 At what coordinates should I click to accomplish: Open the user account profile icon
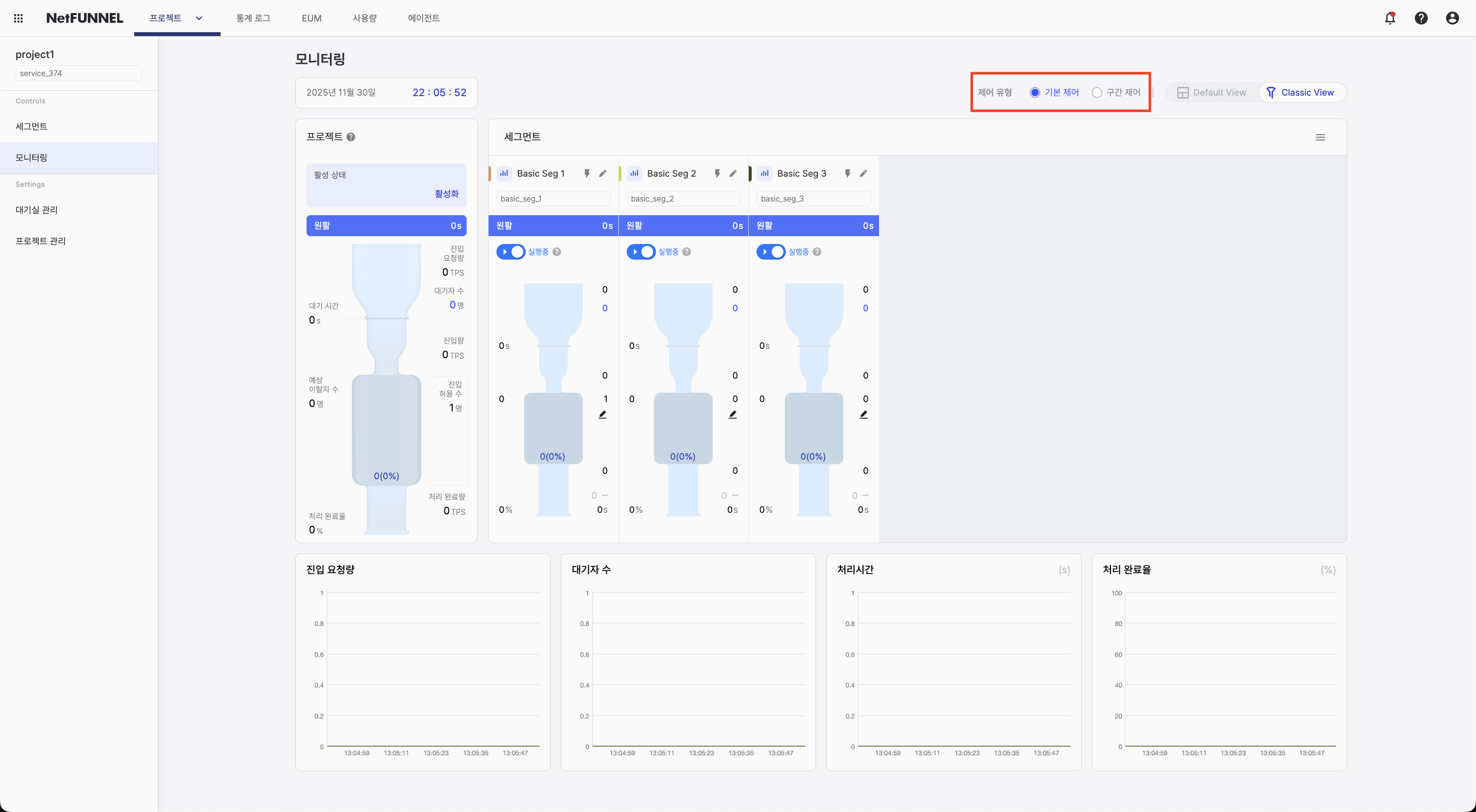(1453, 18)
